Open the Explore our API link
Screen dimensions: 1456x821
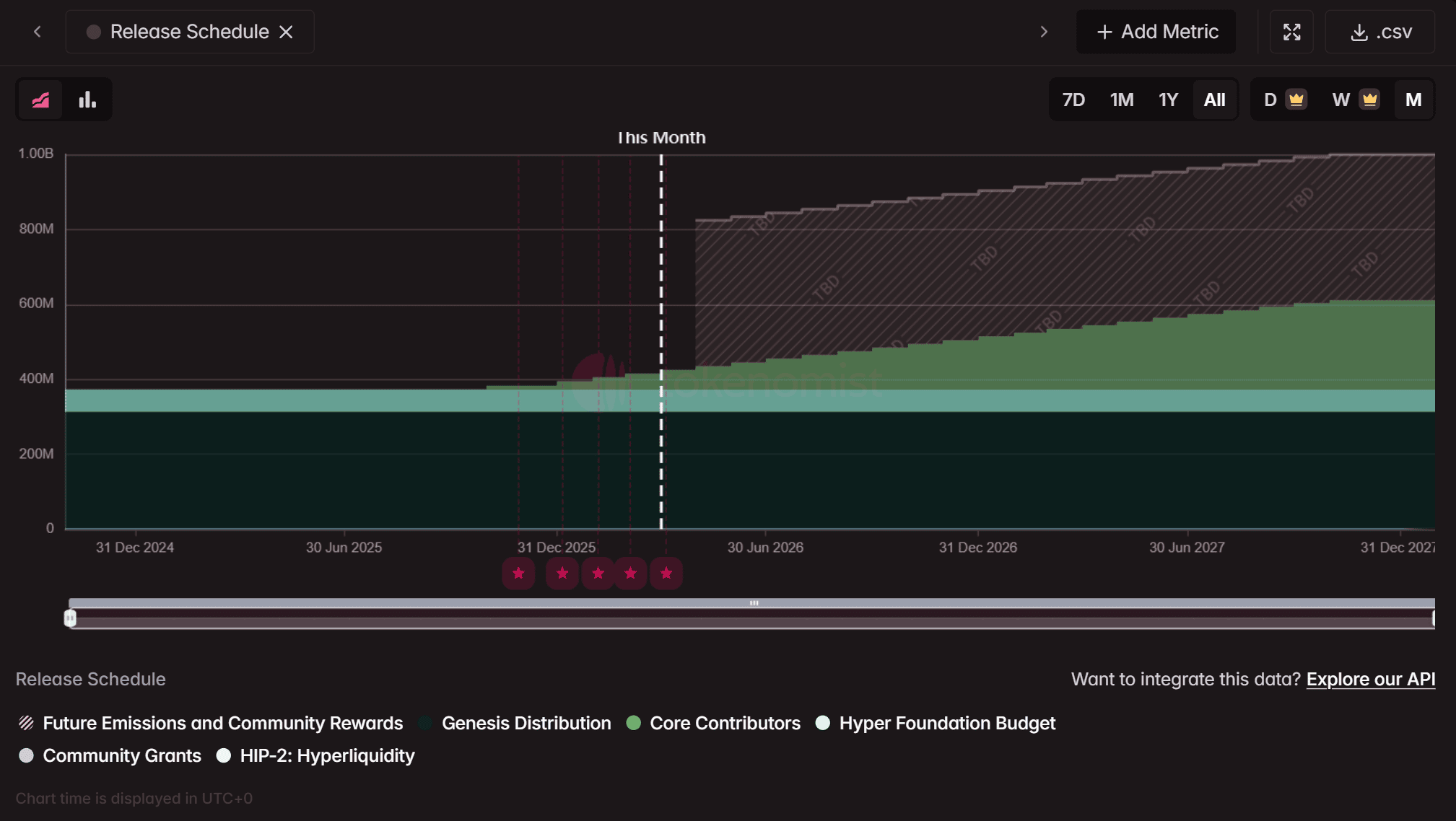tap(1370, 679)
